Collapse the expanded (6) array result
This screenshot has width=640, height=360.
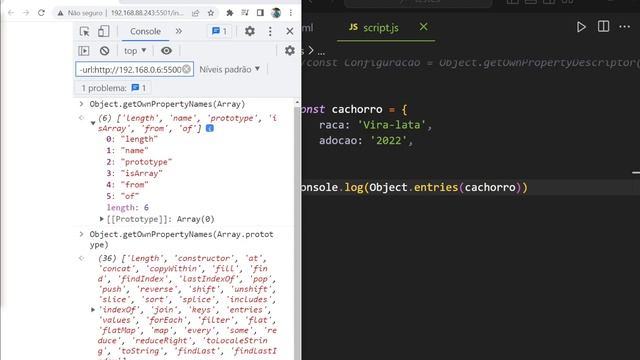(93, 123)
